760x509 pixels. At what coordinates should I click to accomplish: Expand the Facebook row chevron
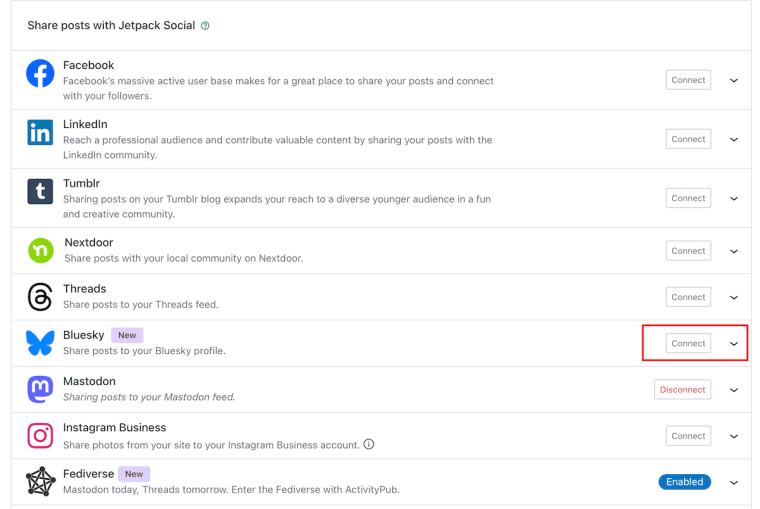coord(734,80)
